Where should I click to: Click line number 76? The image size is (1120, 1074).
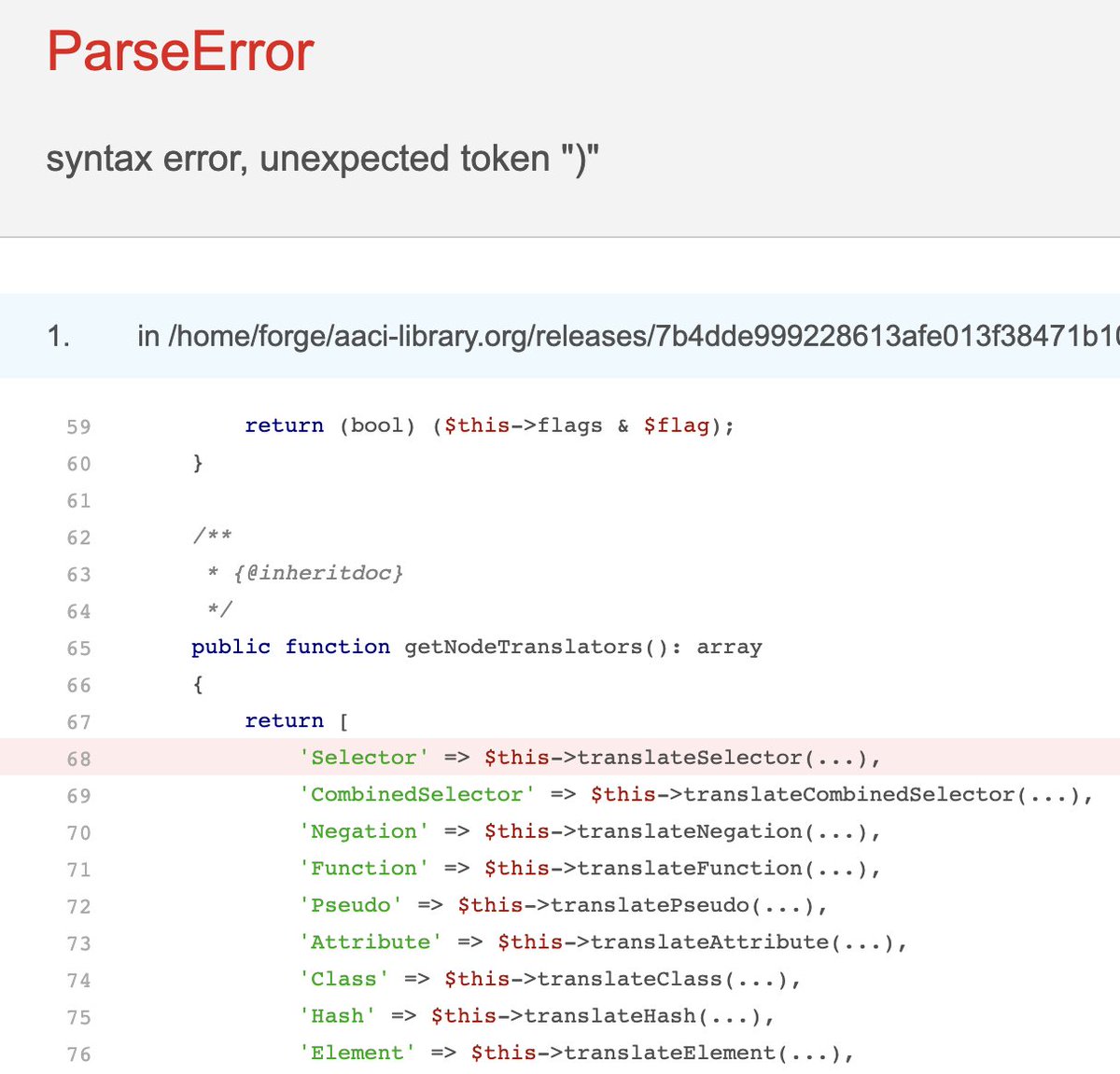(78, 1053)
